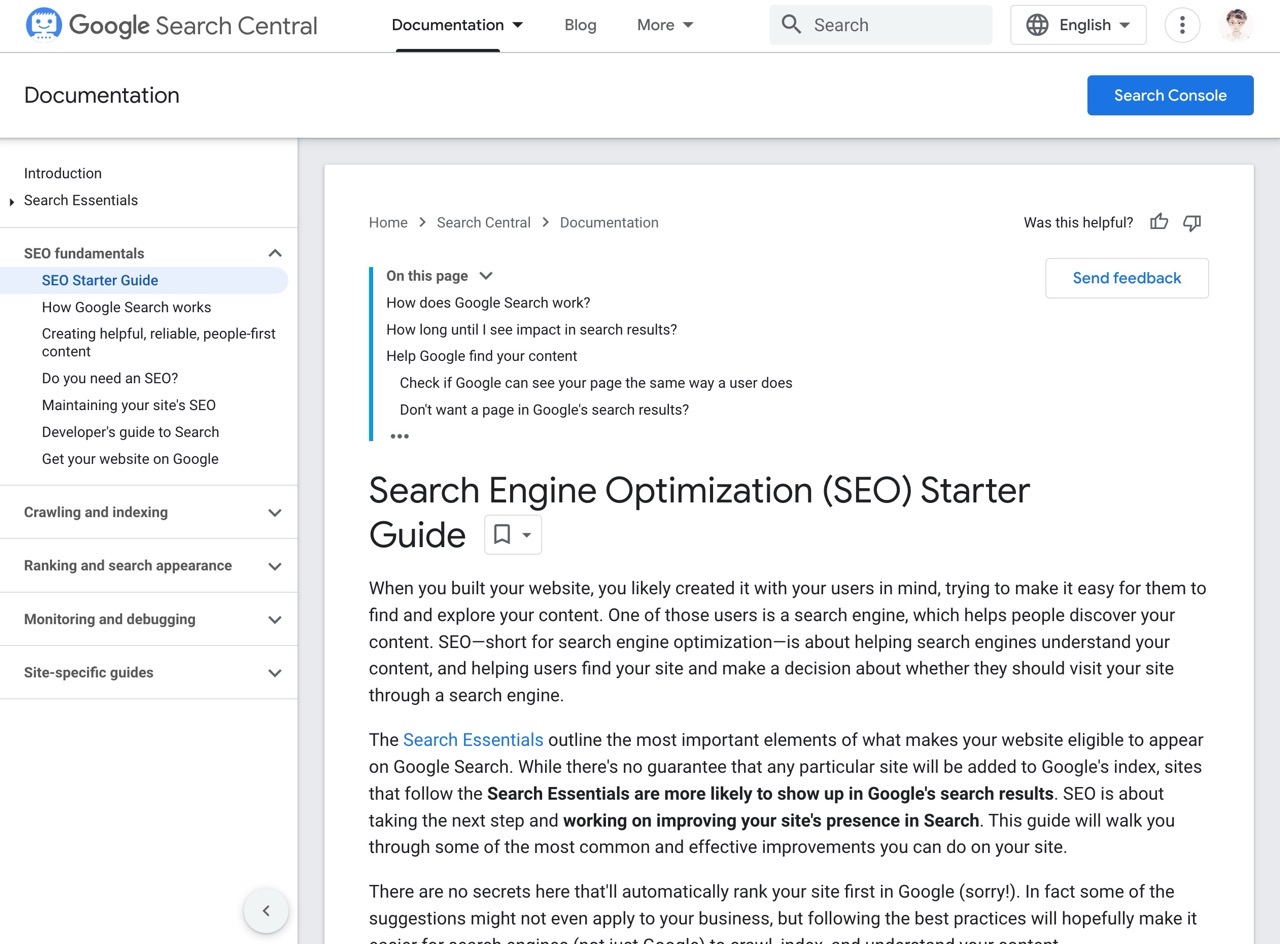
Task: Click the Search Console button
Action: 1170,95
